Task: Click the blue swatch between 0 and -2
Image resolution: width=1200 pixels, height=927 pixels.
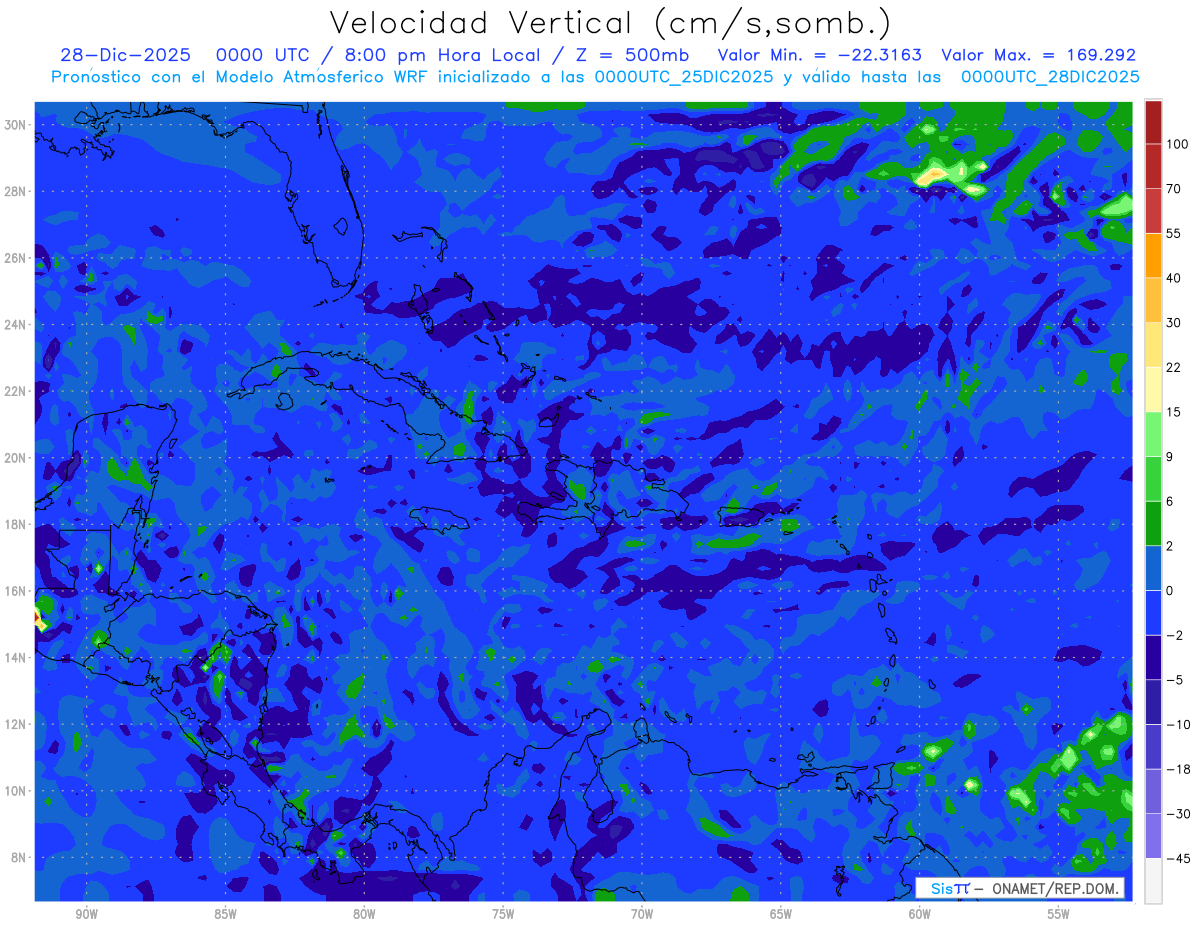Action: point(1153,613)
